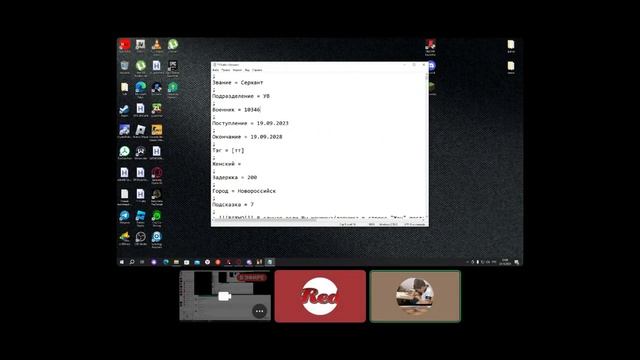The height and width of the screenshot is (360, 640).
Task: Click the 'В ЭФИРЕ' live badge
Action: (x=252, y=278)
